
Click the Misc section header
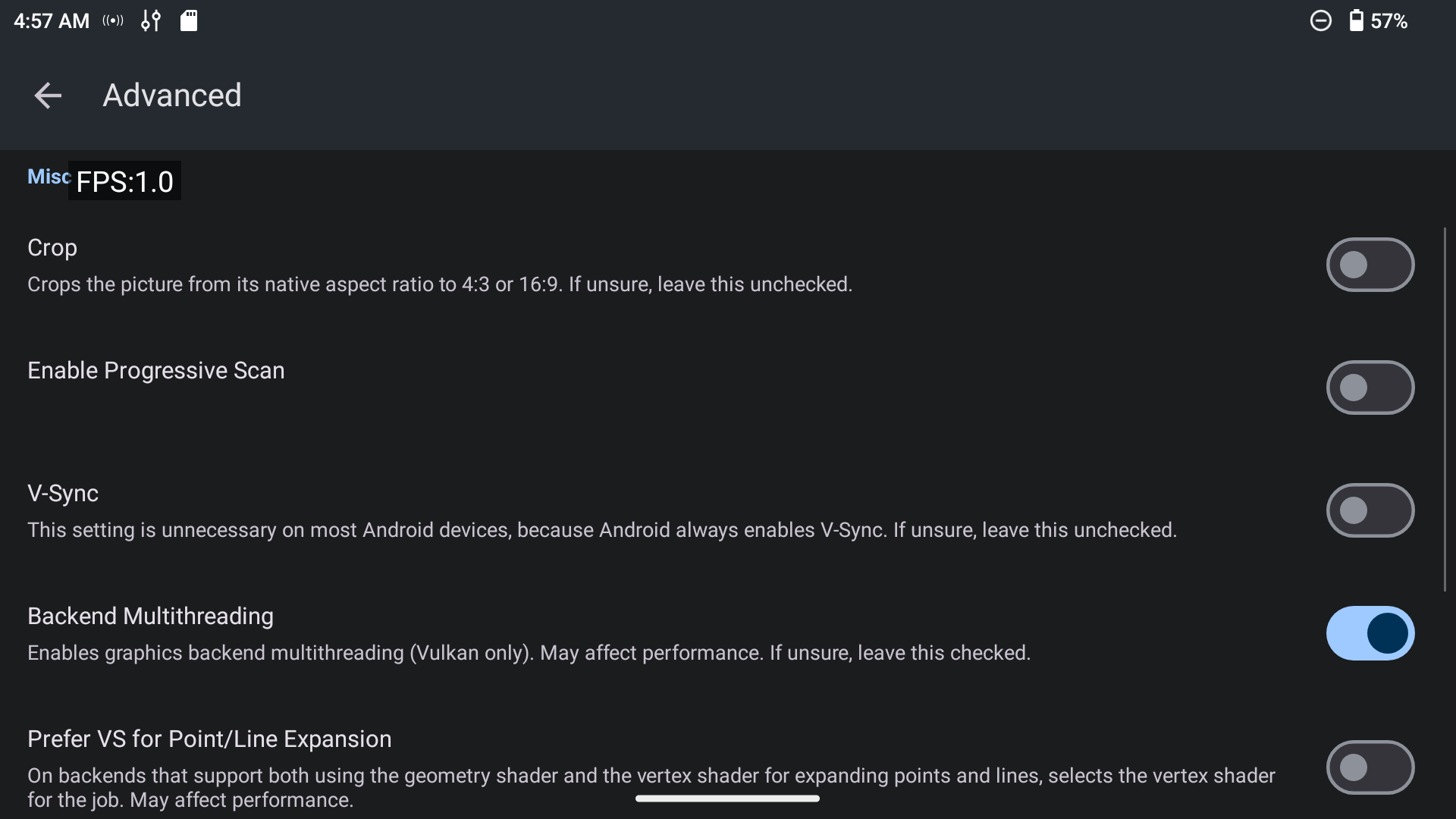47,176
